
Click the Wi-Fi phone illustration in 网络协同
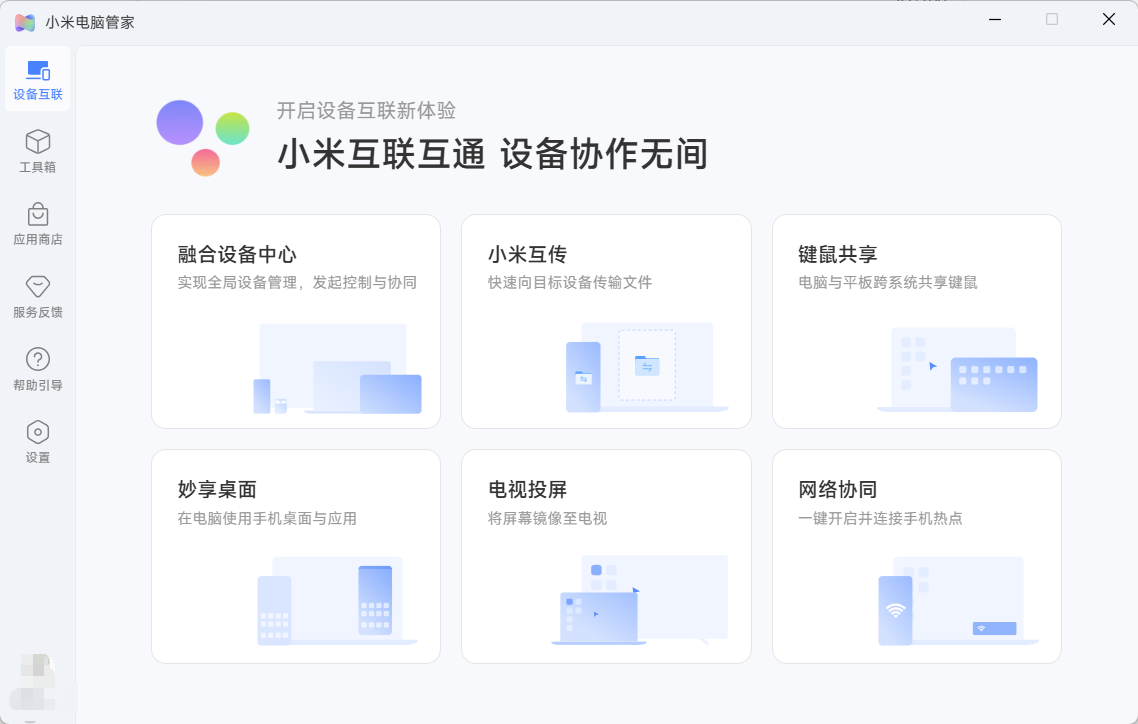pyautogui.click(x=895, y=609)
